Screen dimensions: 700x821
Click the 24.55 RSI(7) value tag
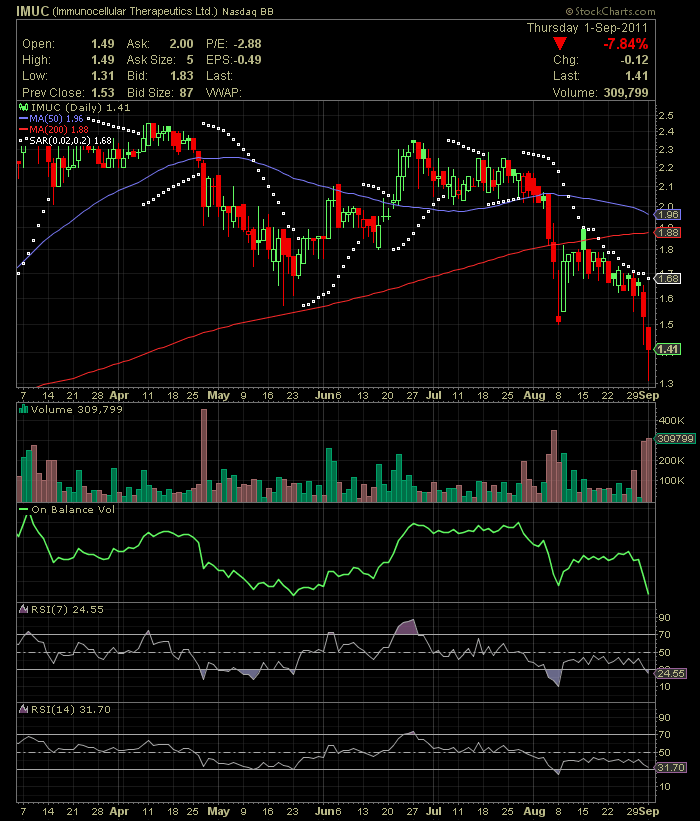(671, 673)
